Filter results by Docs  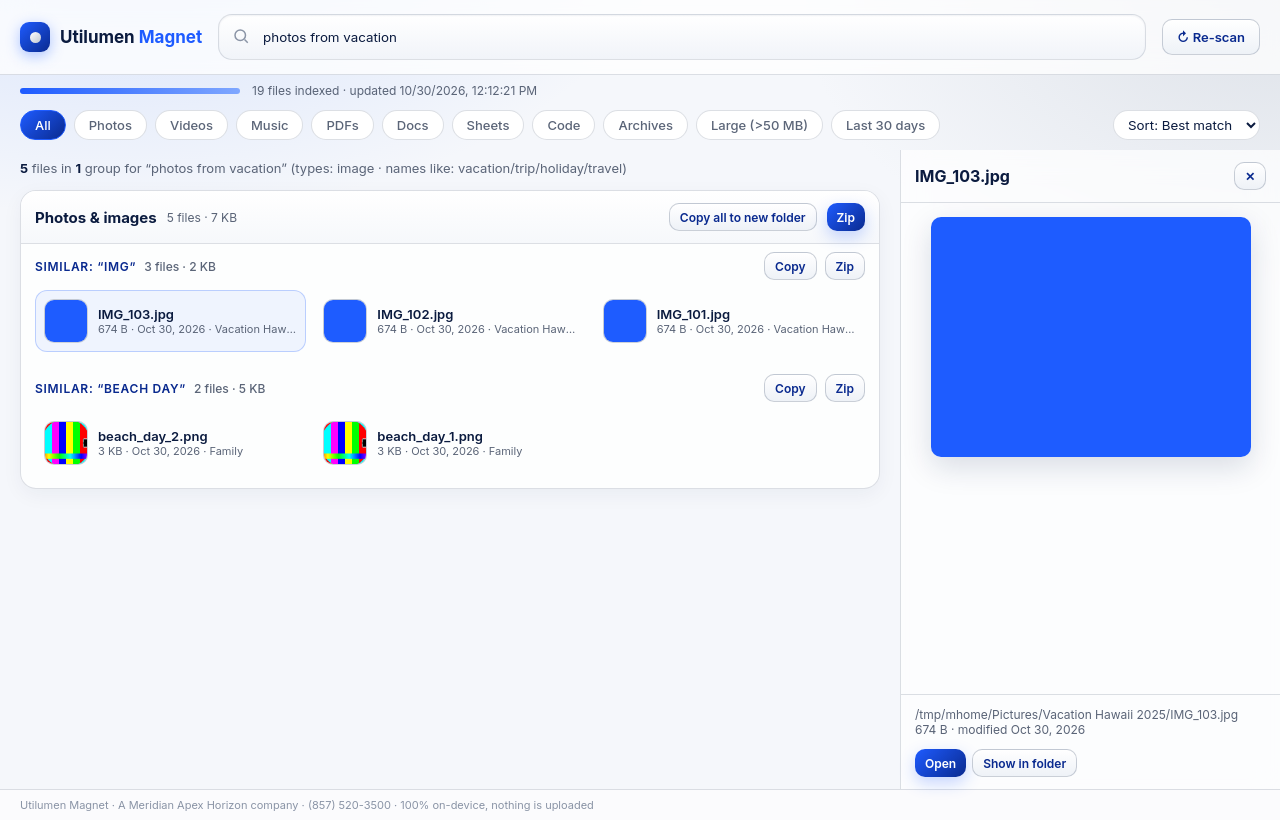pyautogui.click(x=413, y=125)
